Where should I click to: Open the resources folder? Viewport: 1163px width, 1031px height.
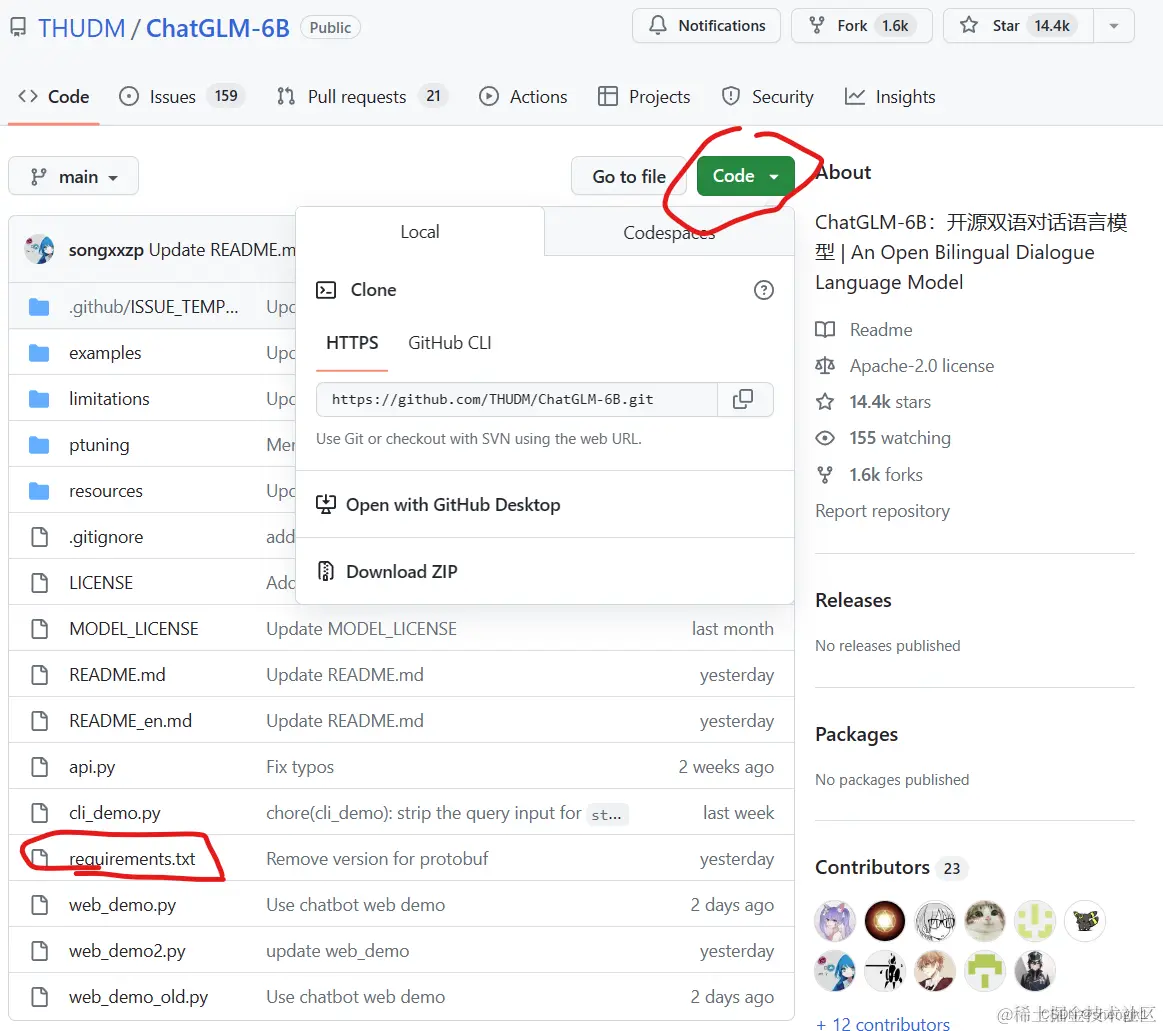pos(106,491)
